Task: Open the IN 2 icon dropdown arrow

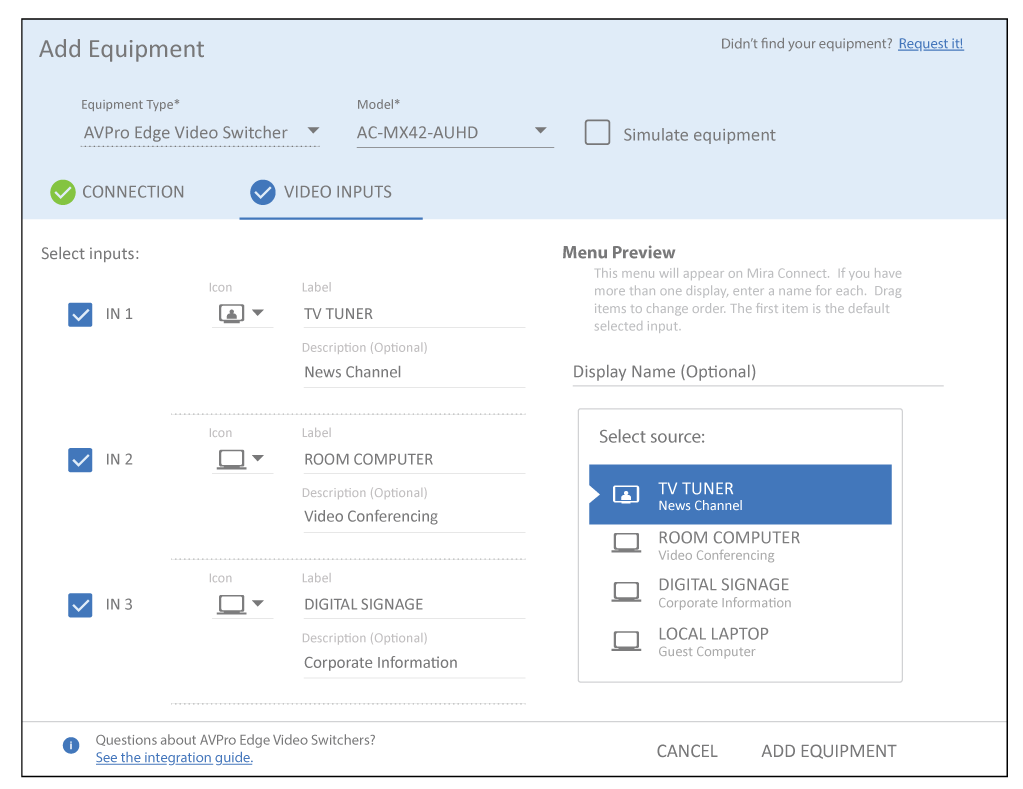Action: [258, 458]
